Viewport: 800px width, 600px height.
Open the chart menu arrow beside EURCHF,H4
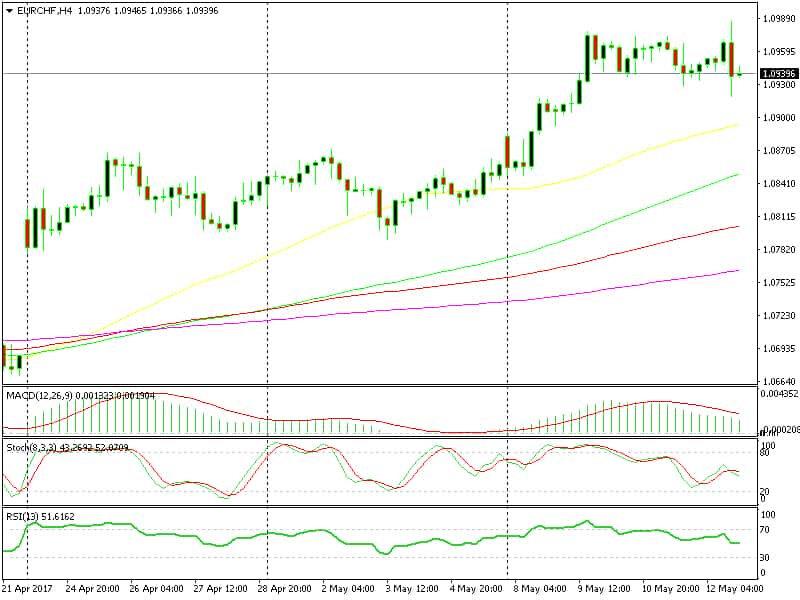[x=9, y=11]
